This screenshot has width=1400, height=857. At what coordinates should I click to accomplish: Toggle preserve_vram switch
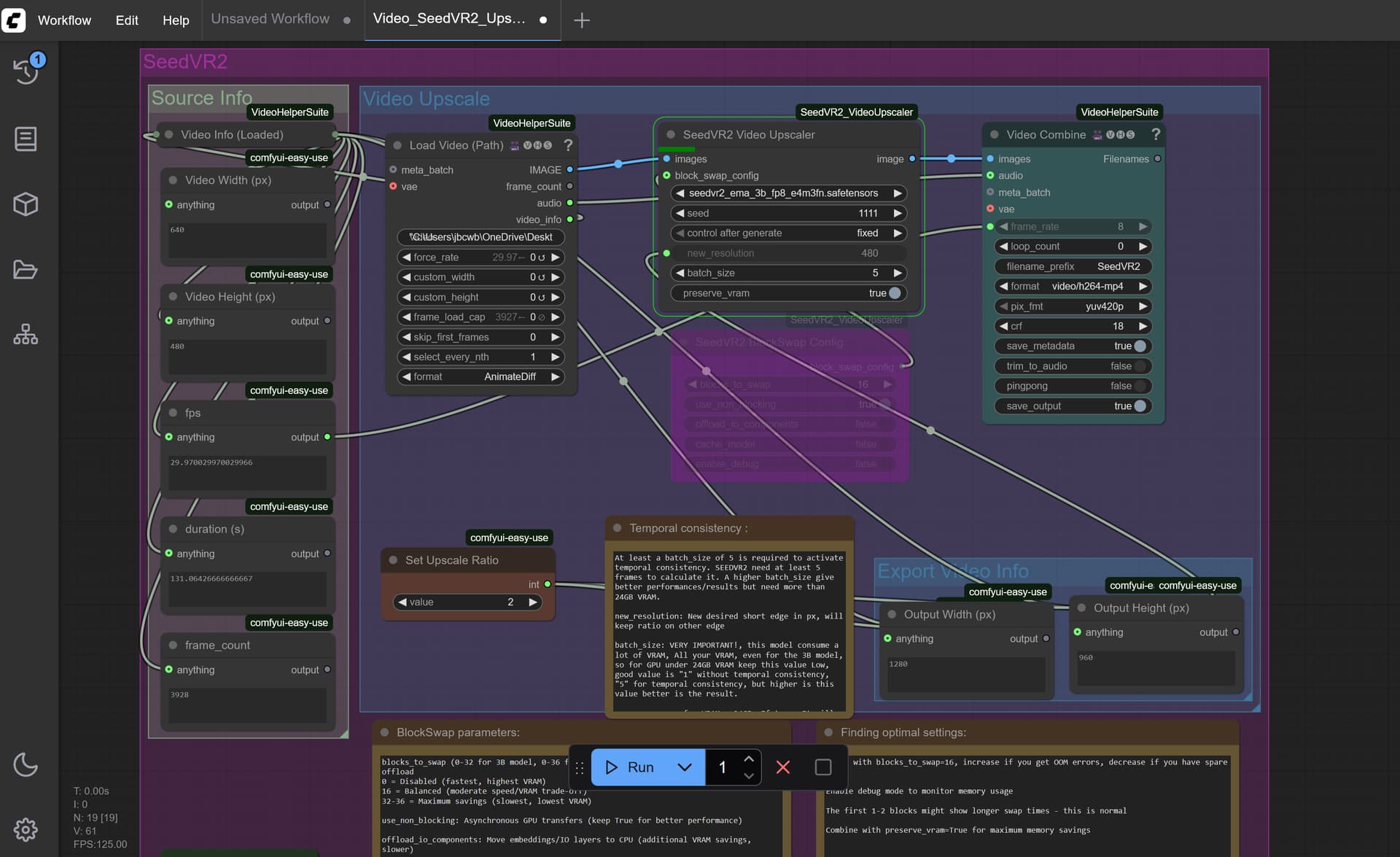(895, 293)
